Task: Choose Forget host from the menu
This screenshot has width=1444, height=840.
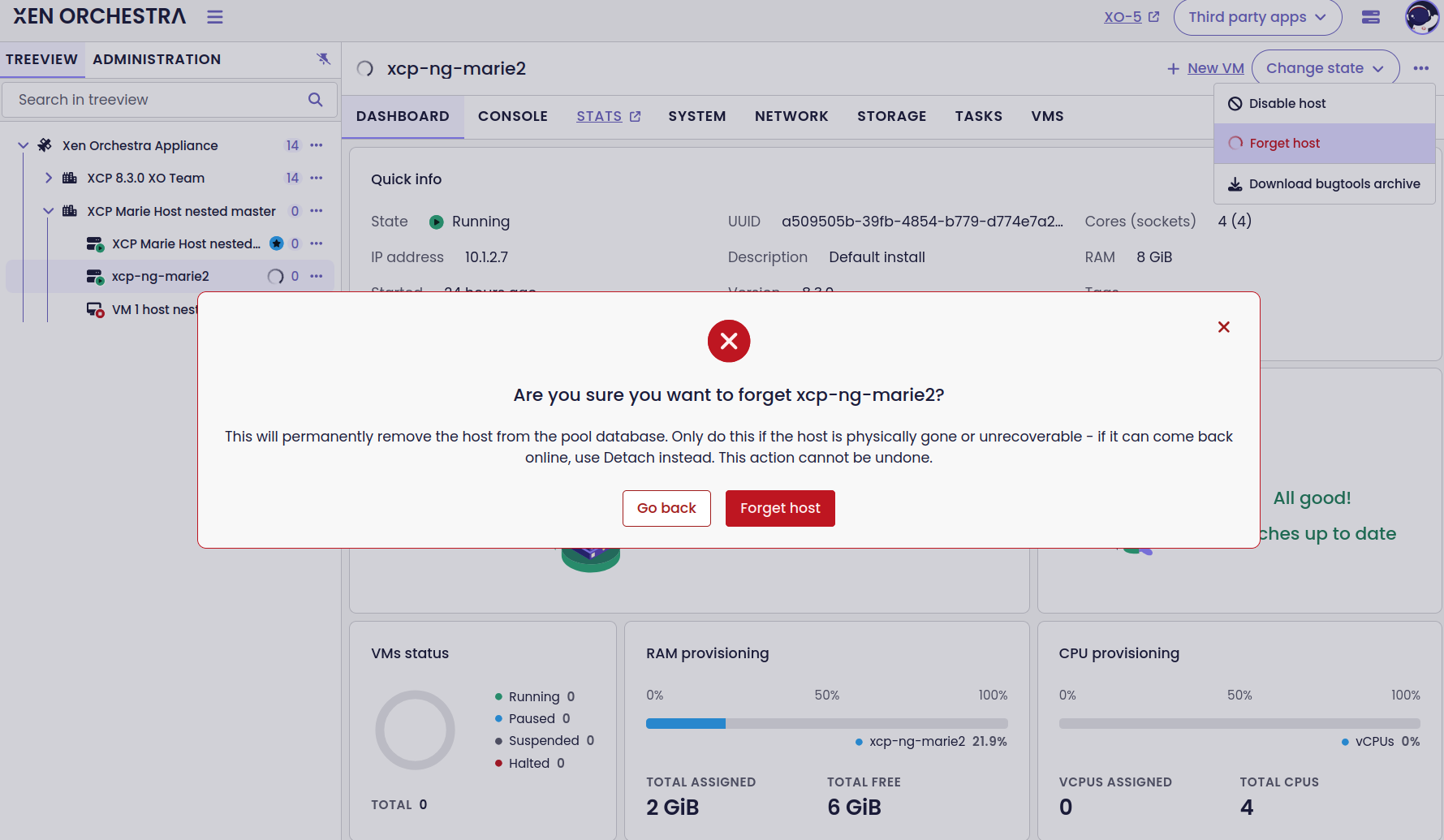Action: coord(1325,143)
